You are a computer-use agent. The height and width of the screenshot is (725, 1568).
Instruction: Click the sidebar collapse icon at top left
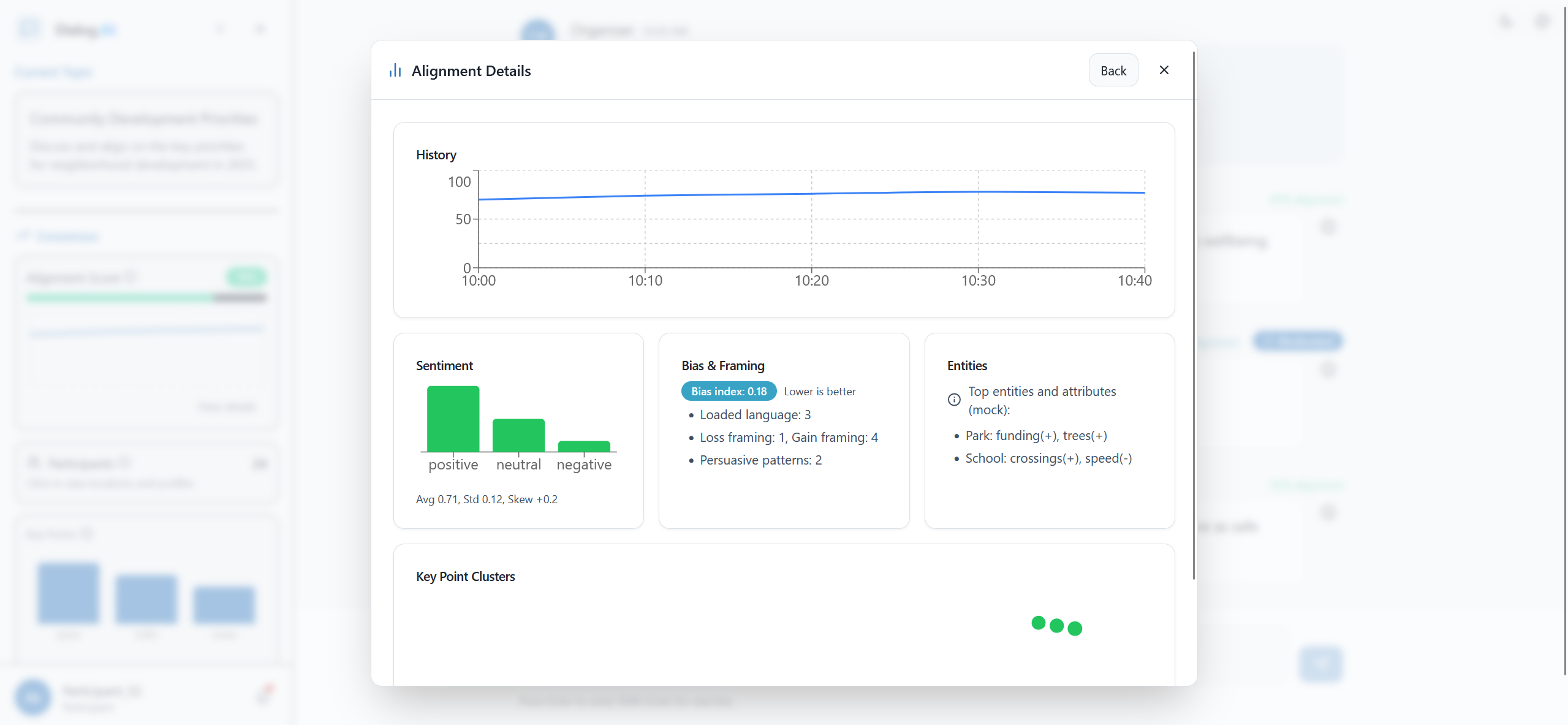[x=260, y=29]
